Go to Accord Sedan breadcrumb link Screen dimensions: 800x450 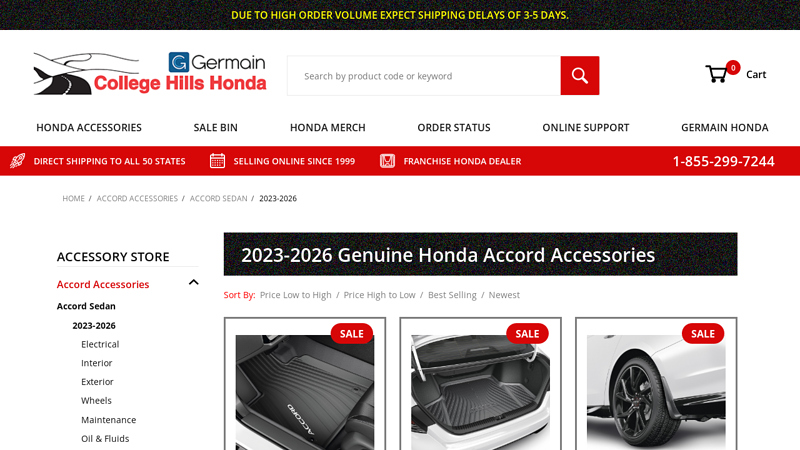point(218,198)
